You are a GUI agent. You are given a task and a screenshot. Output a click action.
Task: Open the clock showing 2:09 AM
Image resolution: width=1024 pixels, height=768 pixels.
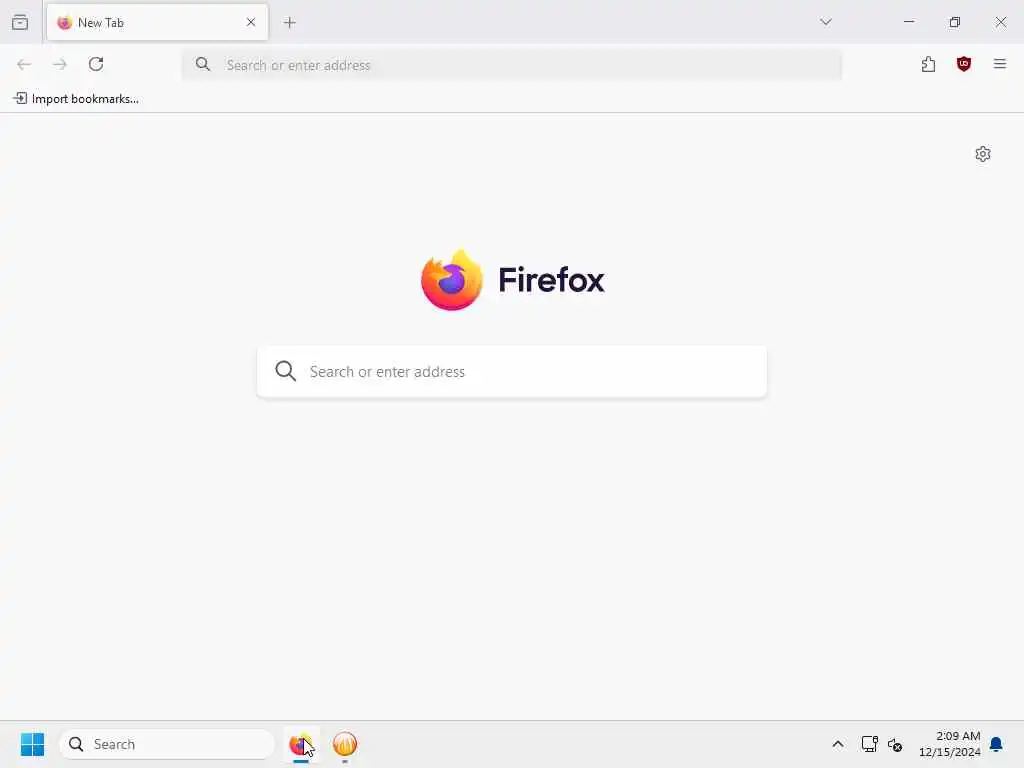click(950, 744)
